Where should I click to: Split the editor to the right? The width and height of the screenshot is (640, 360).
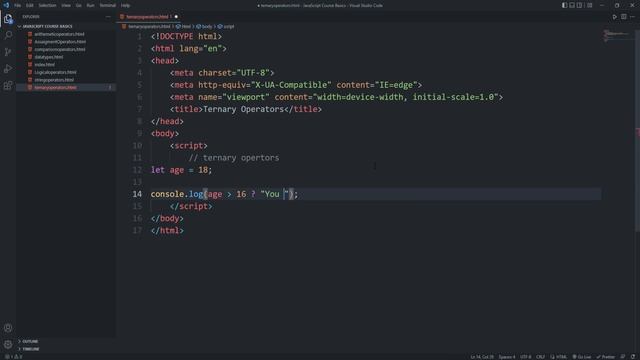pos(624,17)
